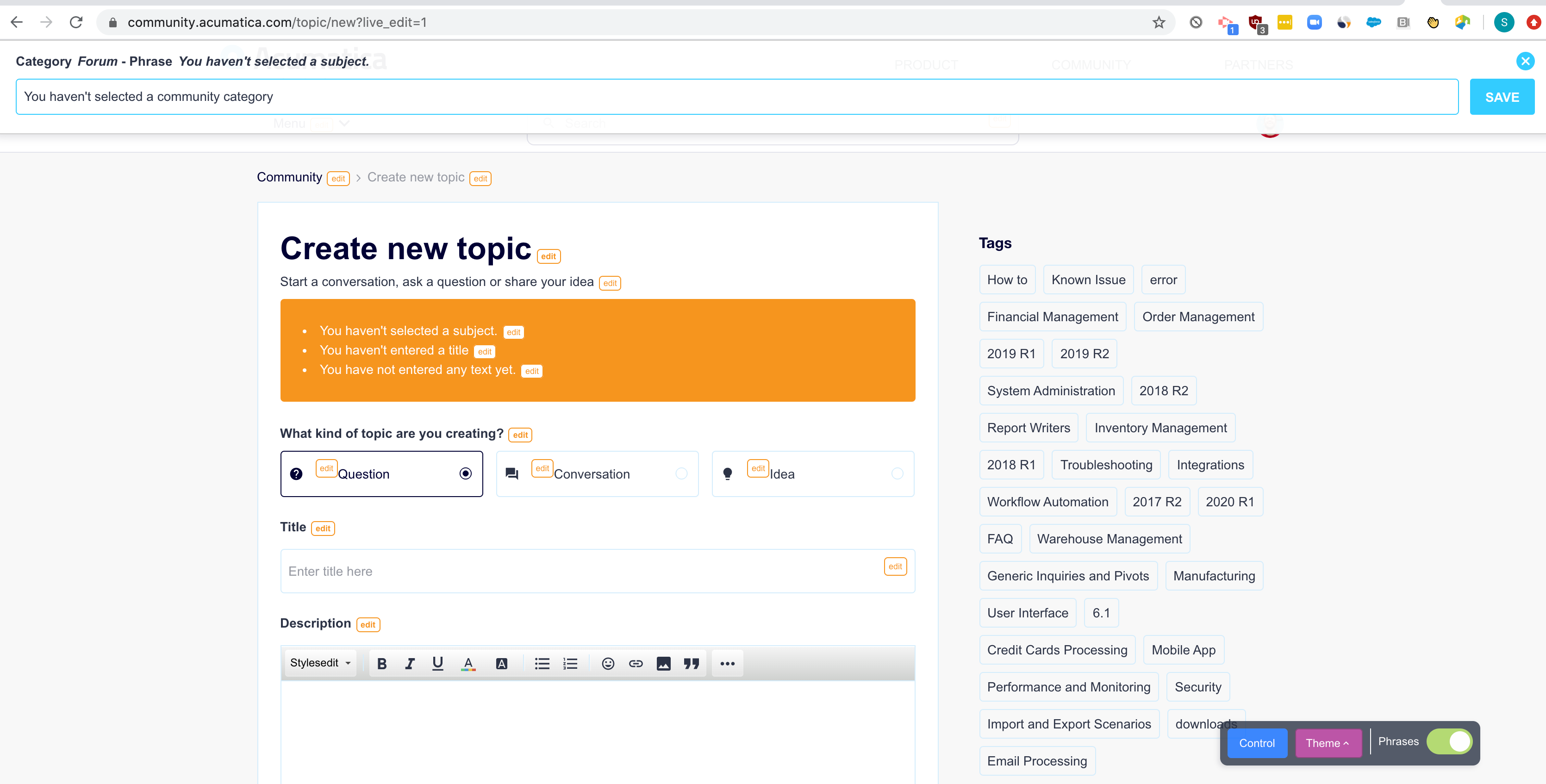The image size is (1546, 784).
Task: Select the Question radio button
Action: [466, 473]
